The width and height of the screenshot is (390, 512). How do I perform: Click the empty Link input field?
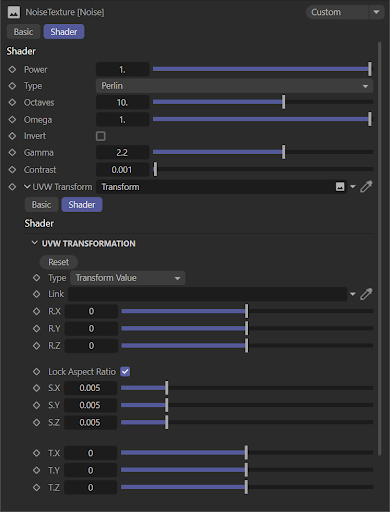click(x=207, y=294)
